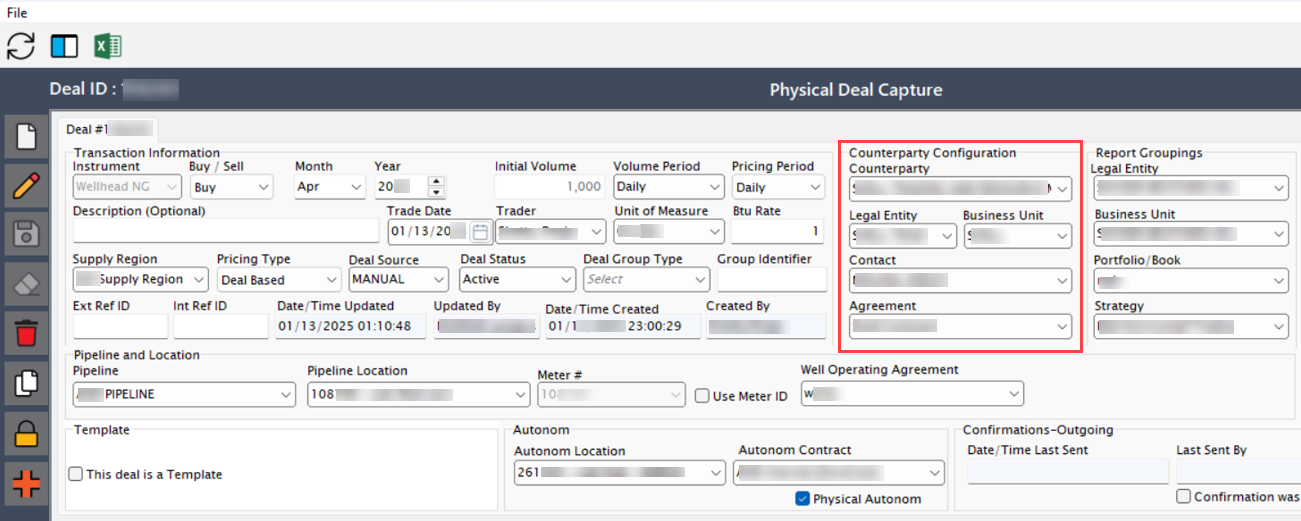Viewport: 1301px width, 521px height.
Task: Open the Portfolio/Book dropdown
Action: [x=1192, y=281]
